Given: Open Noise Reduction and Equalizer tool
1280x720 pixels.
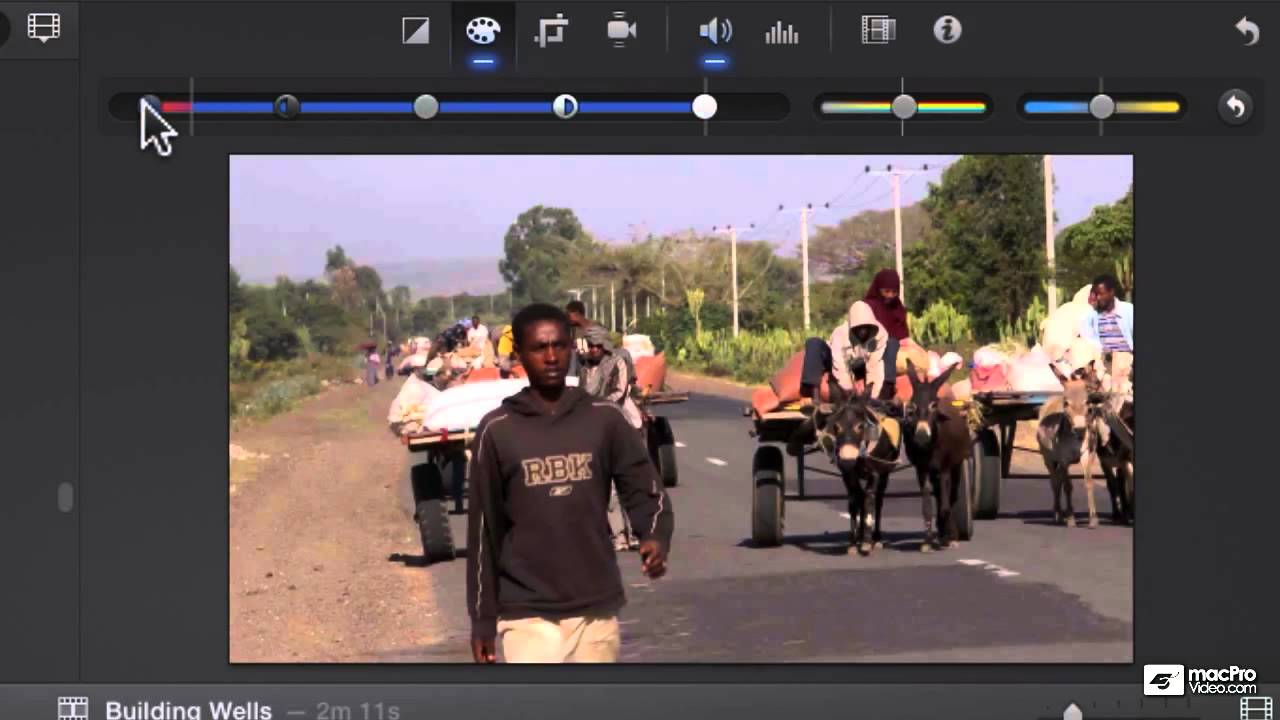Looking at the screenshot, I should 782,32.
